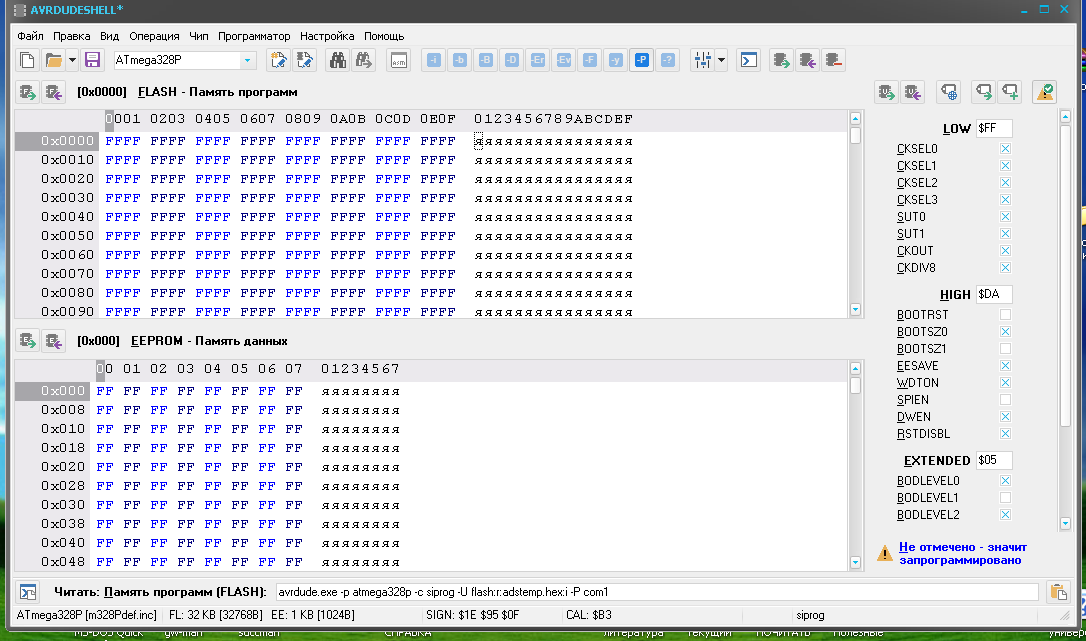
Task: Click the fuses panel scroll down arrow
Action: [1065, 524]
